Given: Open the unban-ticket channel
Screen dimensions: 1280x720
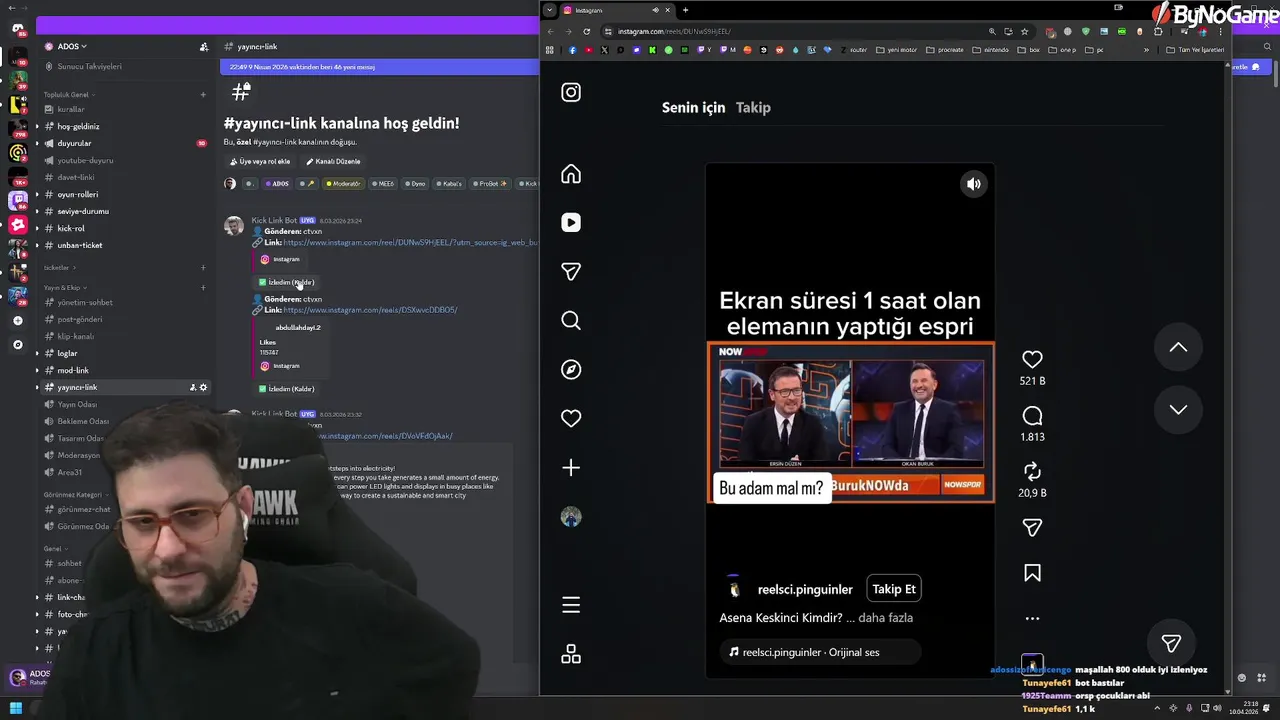Looking at the screenshot, I should tap(80, 245).
